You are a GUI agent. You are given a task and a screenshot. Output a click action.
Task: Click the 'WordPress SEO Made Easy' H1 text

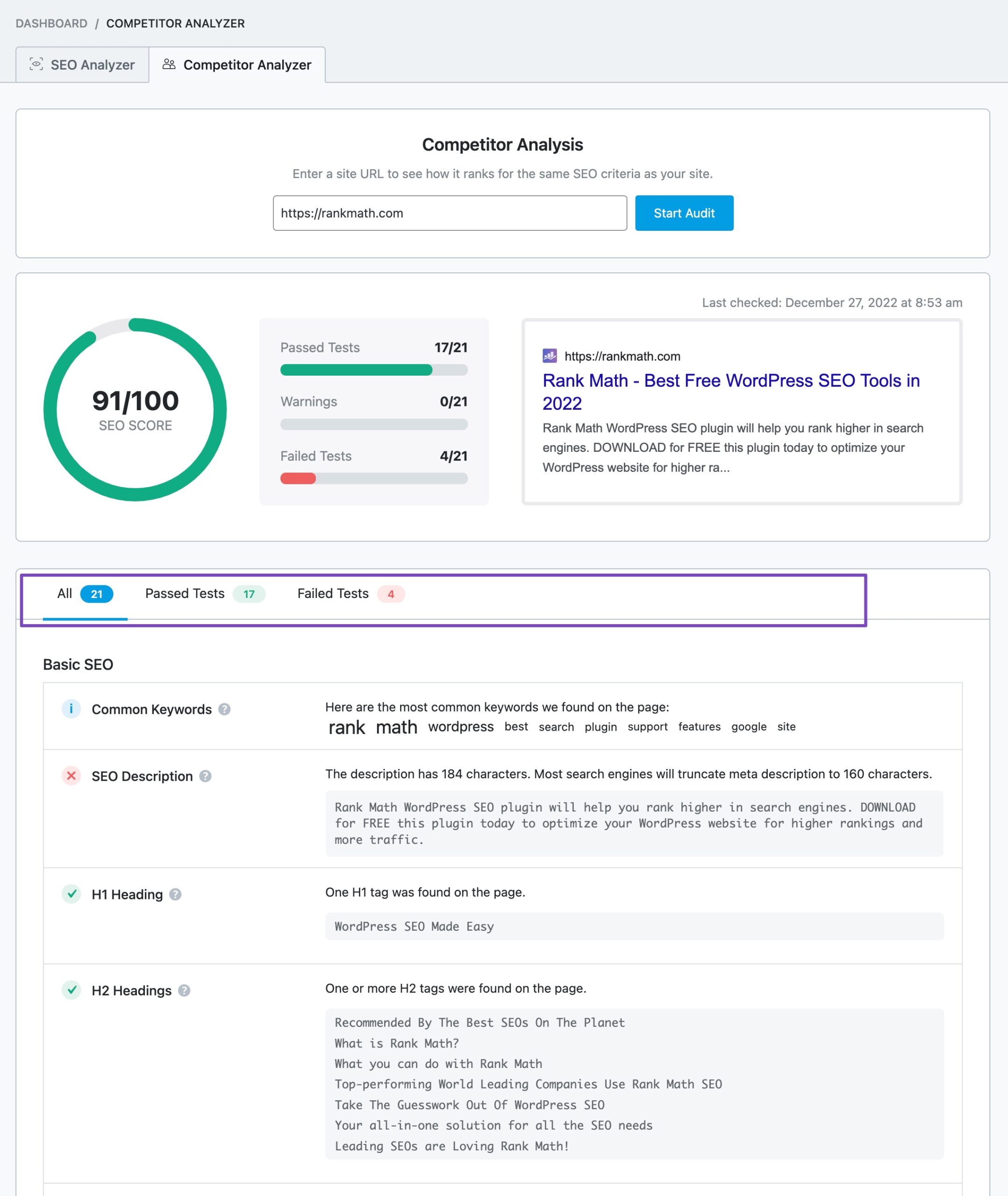pyautogui.click(x=415, y=926)
